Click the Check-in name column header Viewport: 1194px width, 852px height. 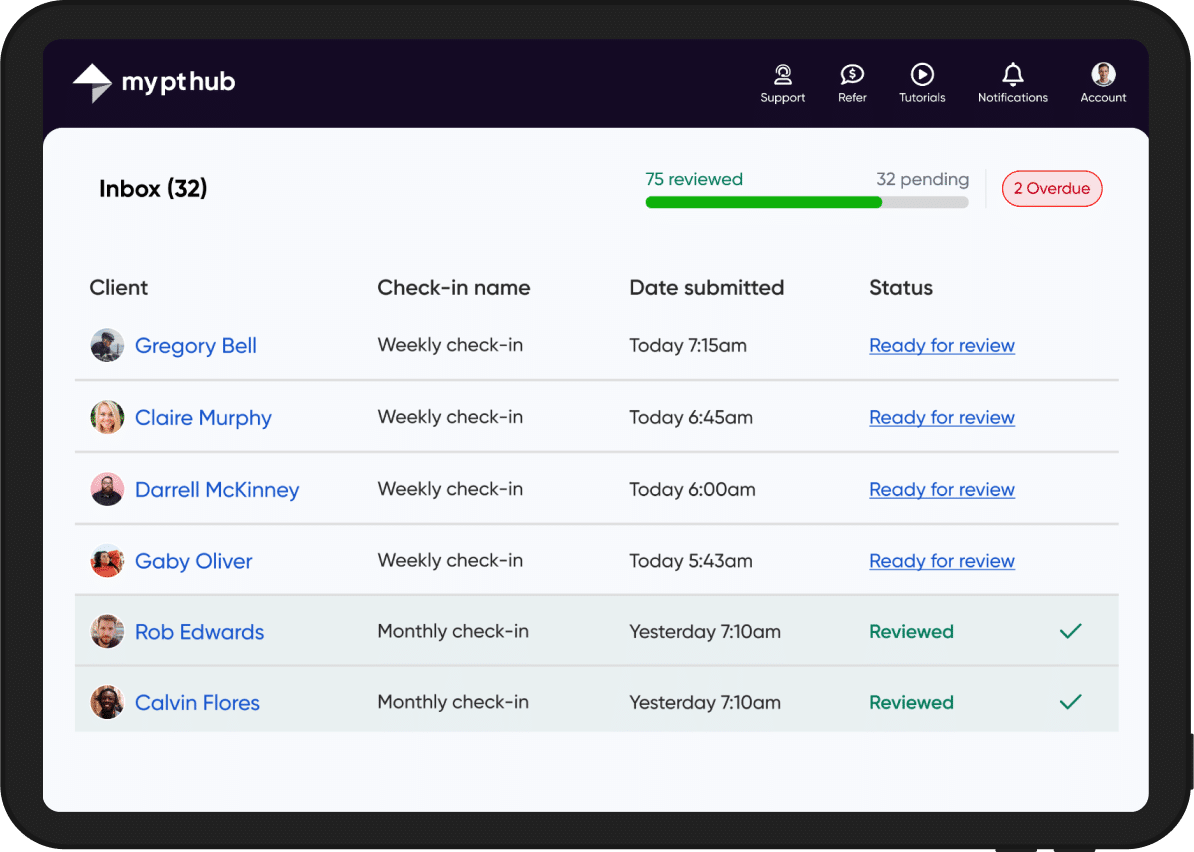pos(453,287)
